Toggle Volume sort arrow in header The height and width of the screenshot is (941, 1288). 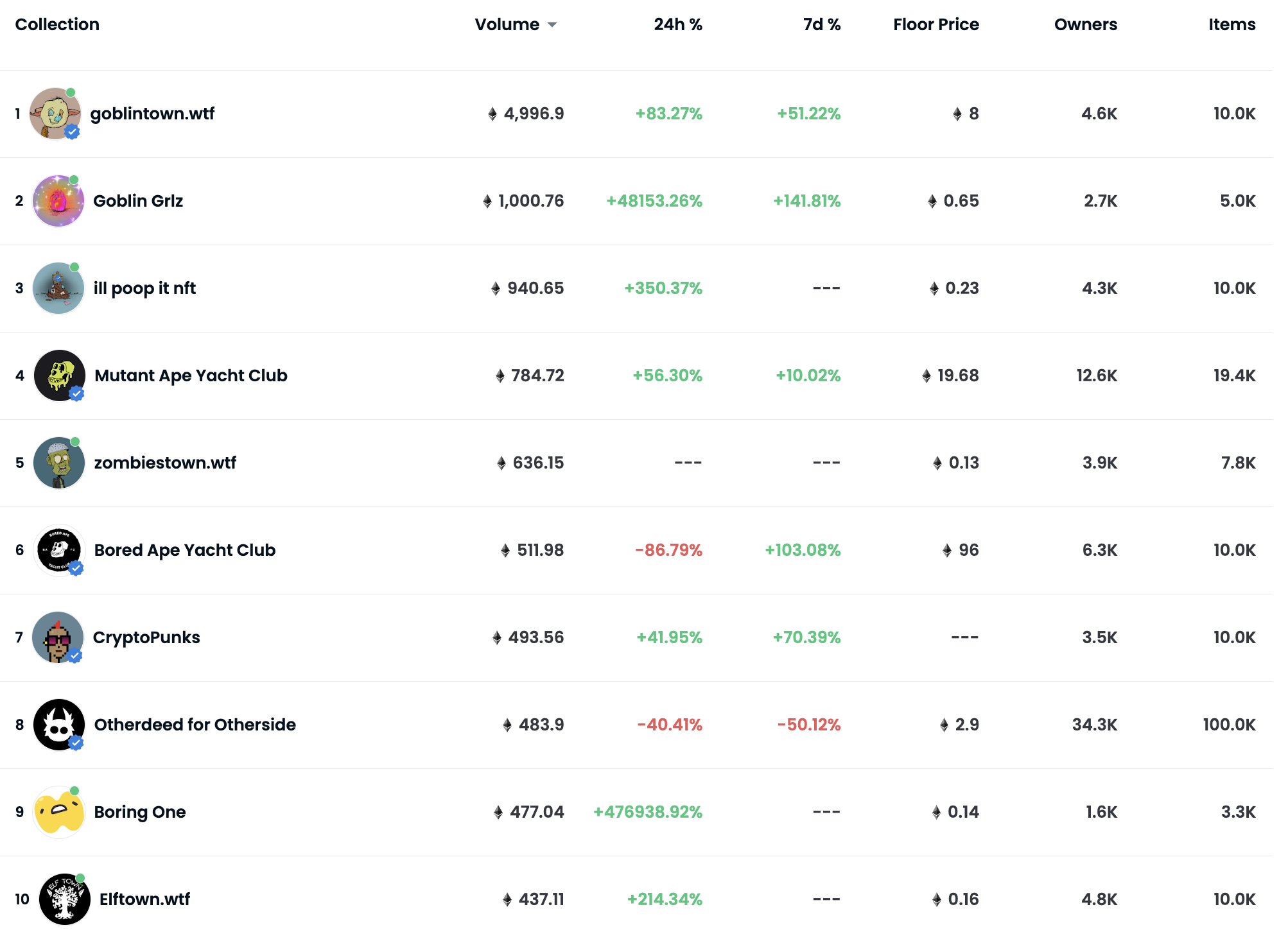pos(552,25)
